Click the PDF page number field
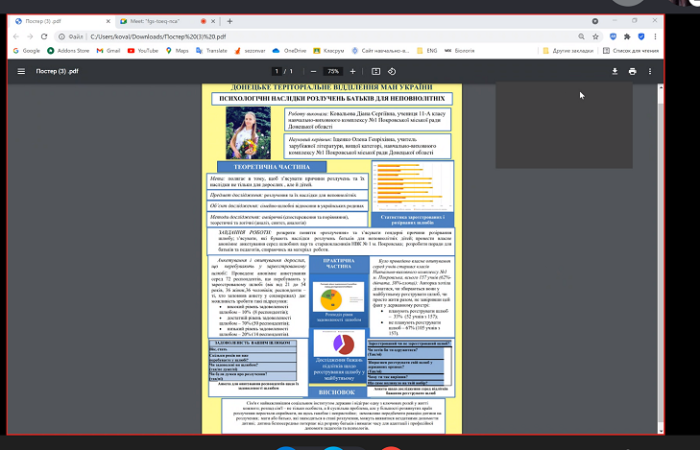Image resolution: width=700 pixels, height=450 pixels. point(277,72)
